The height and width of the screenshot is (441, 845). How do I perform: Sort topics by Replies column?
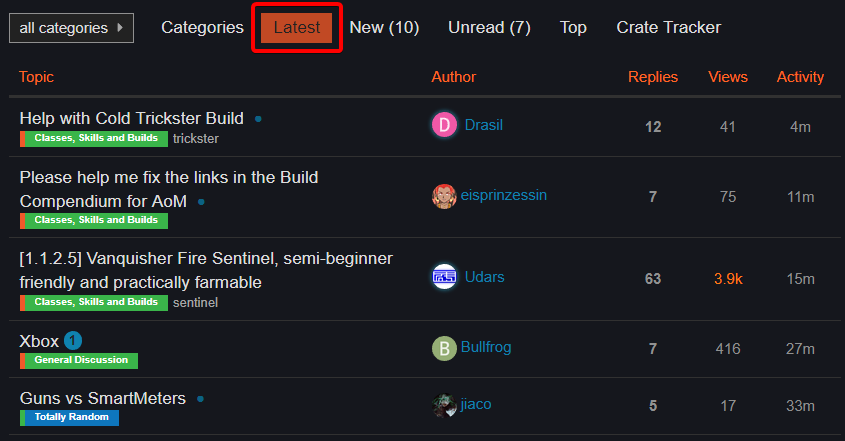pos(653,77)
